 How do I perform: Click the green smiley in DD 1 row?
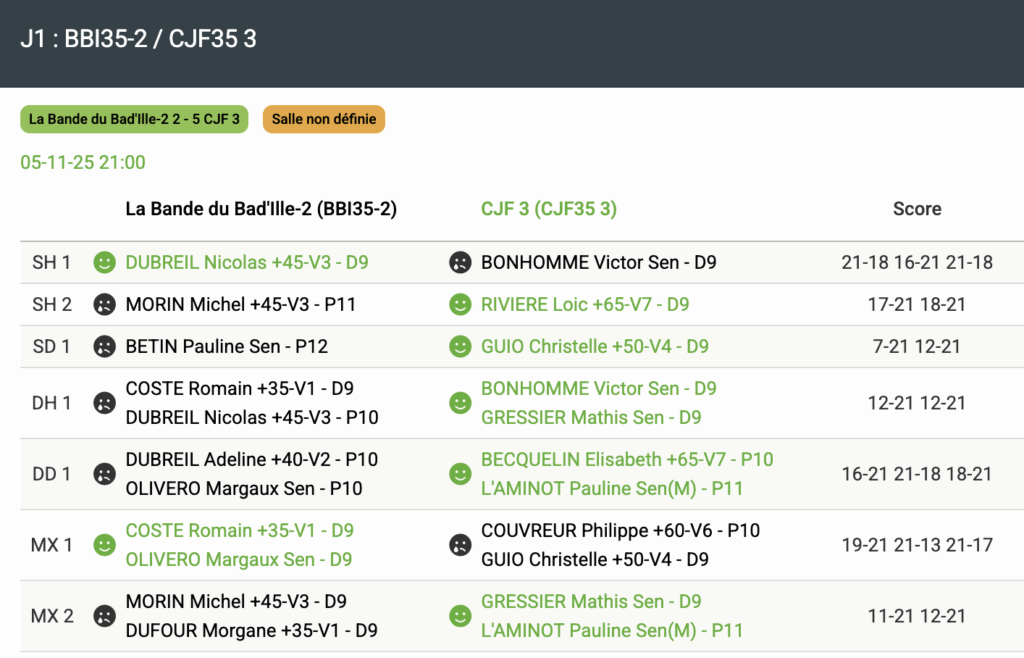click(460, 474)
